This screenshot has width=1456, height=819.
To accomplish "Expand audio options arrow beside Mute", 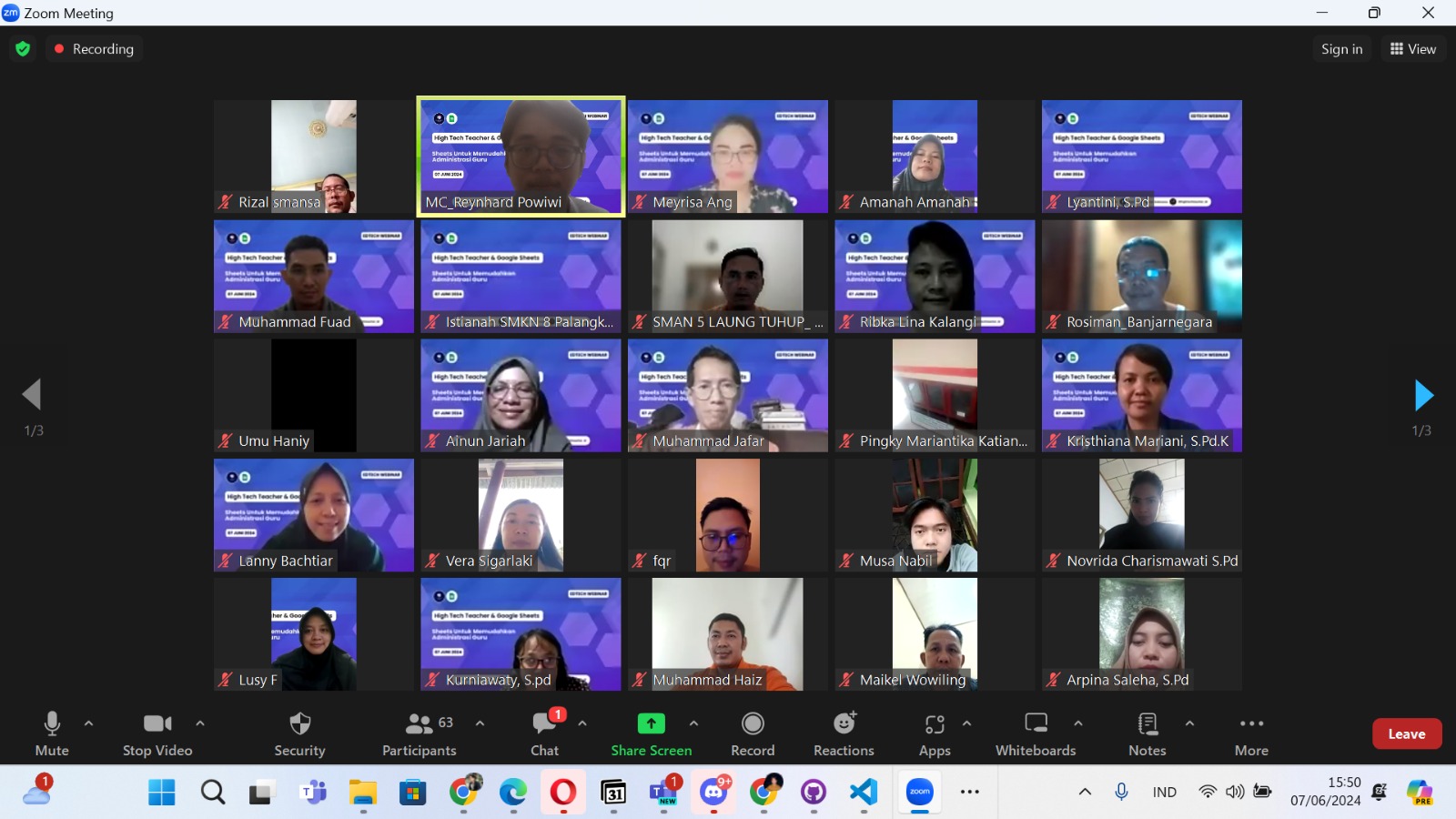I will (88, 723).
